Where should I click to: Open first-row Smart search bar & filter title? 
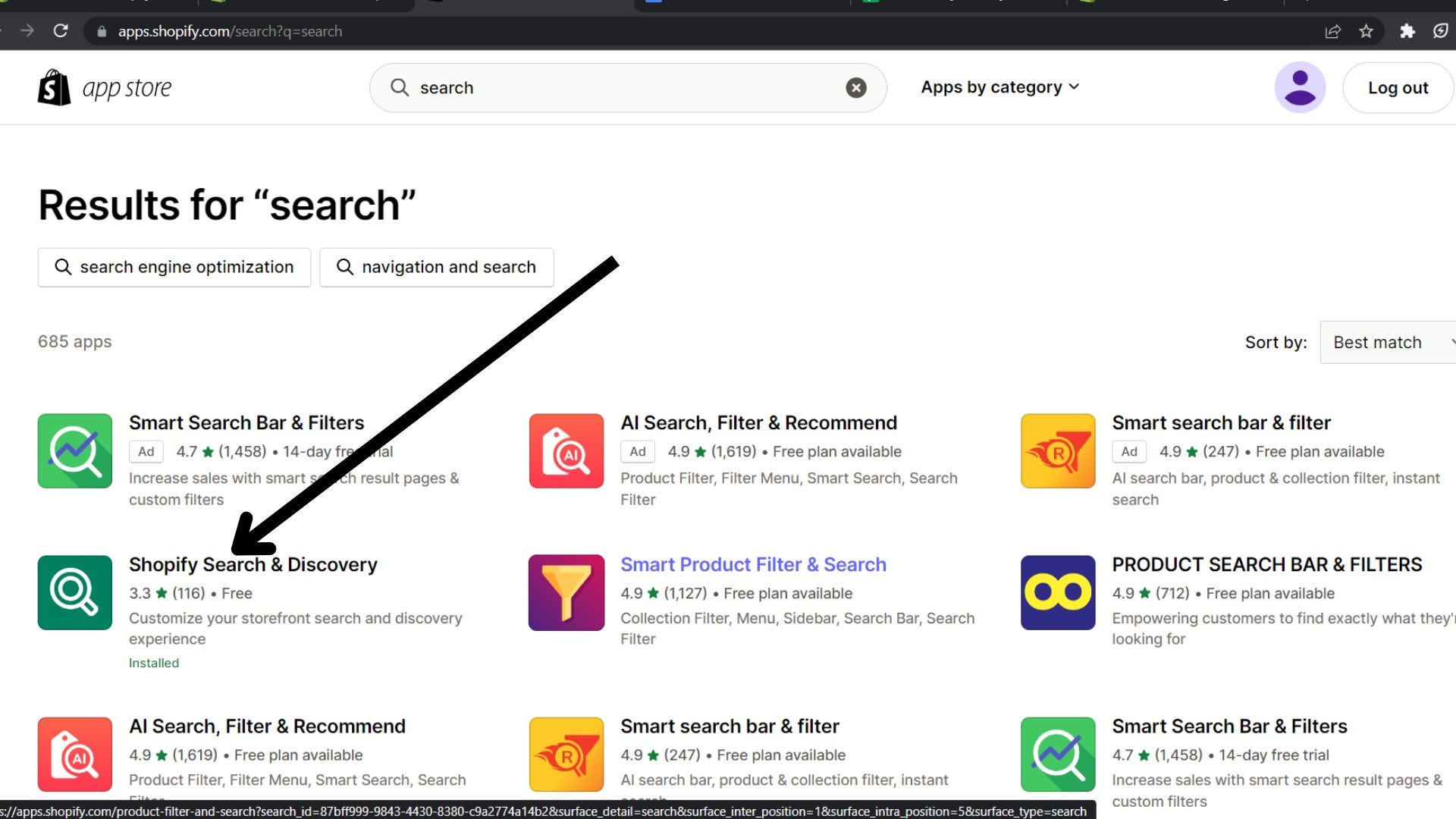click(1221, 422)
